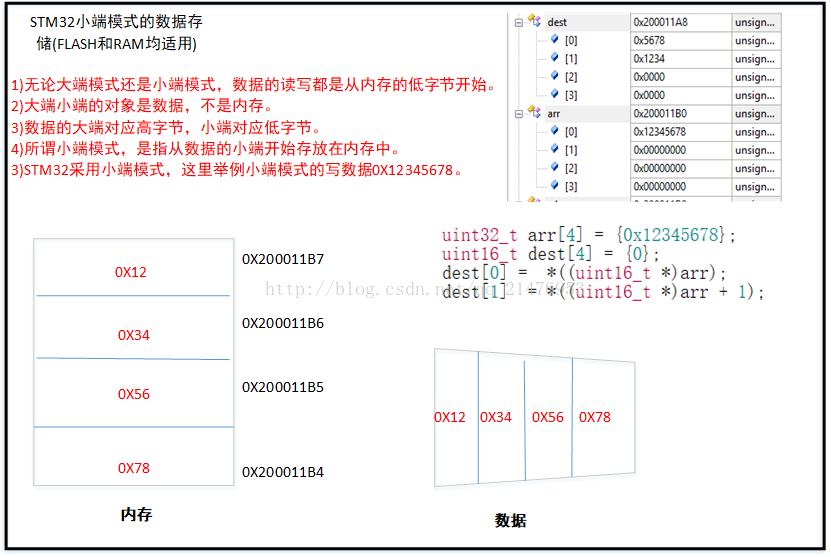Click red note about STM32采用小端模式 0X12345678
Screen dimensions: 831x557
pyautogui.click(x=237, y=170)
